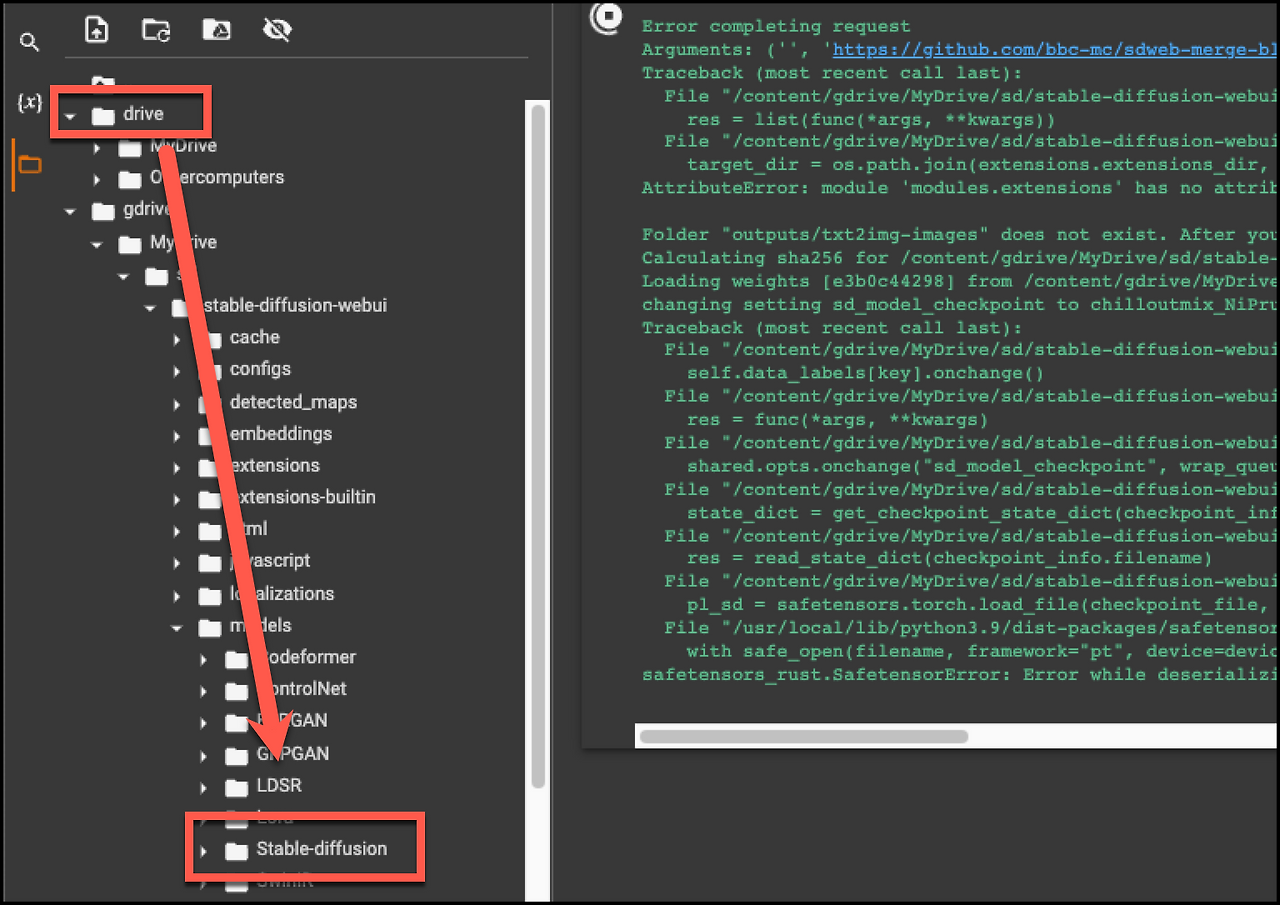Collapse the gdrive folder
The height and width of the screenshot is (905, 1280).
pos(69,212)
